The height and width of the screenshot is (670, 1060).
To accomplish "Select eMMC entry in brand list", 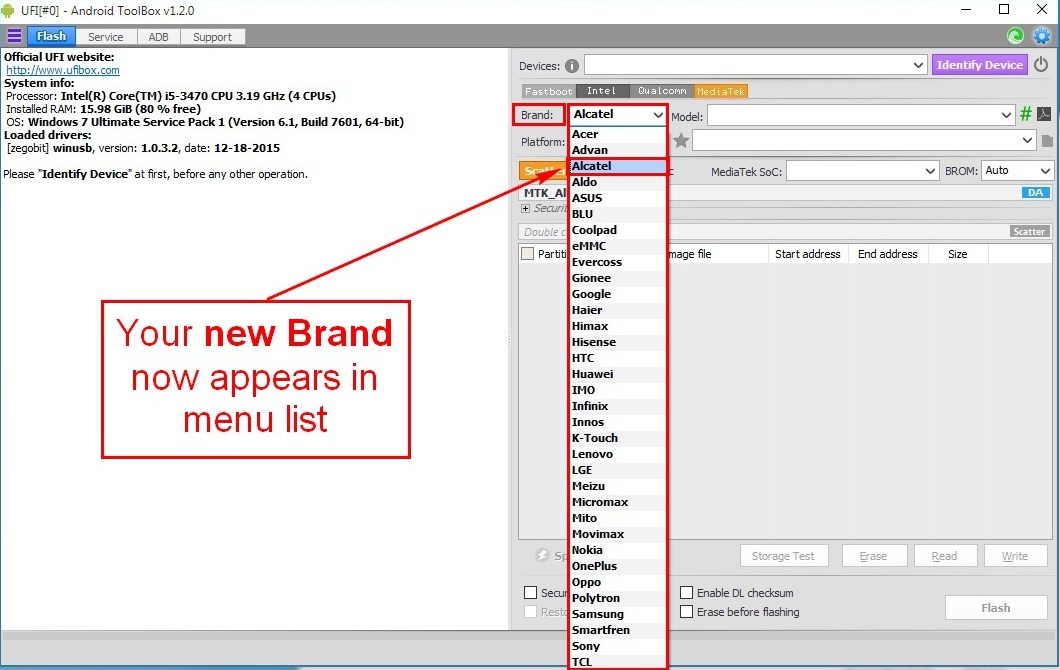I will point(618,246).
